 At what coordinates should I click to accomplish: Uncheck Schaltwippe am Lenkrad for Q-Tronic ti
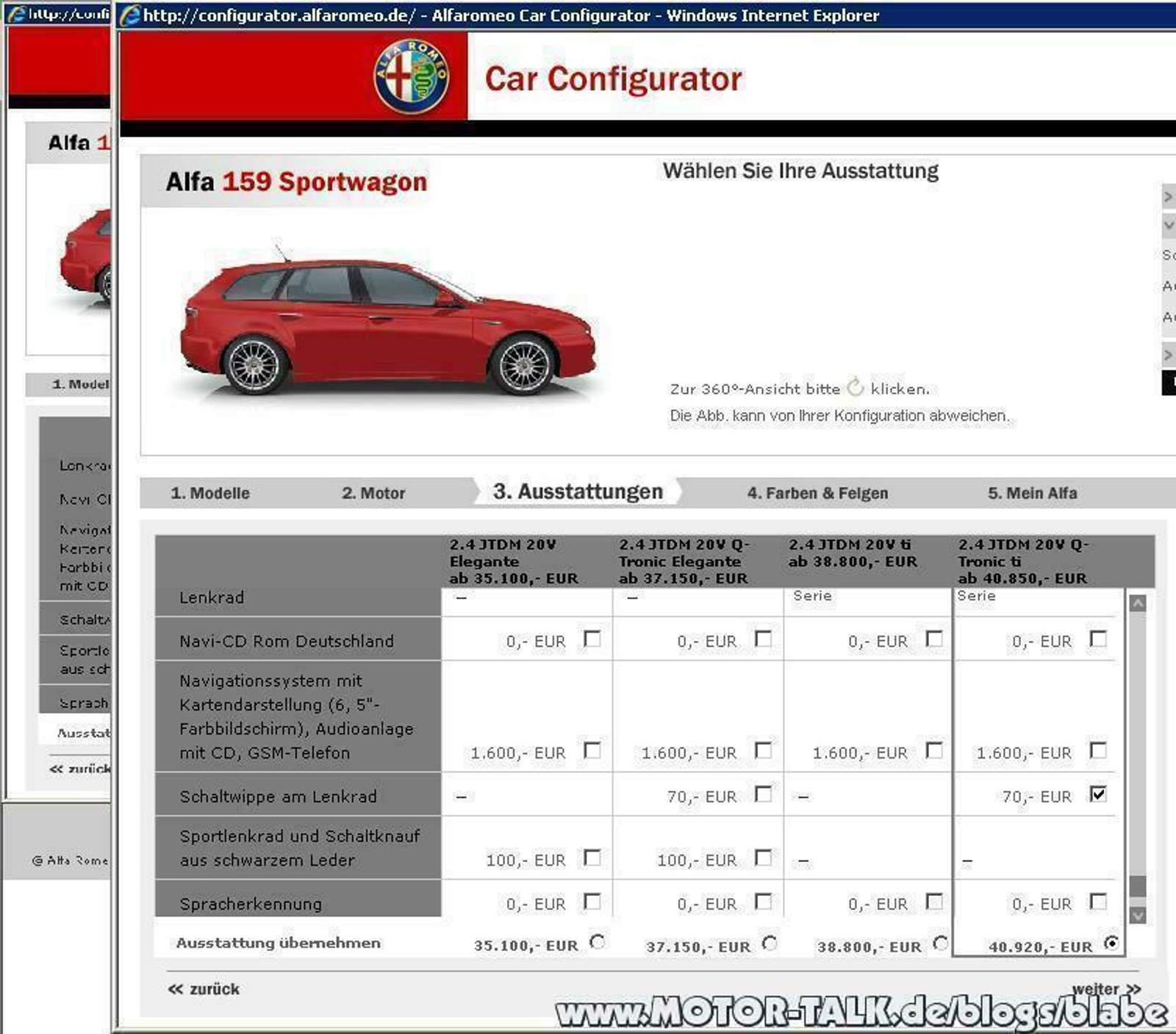pos(1098,794)
